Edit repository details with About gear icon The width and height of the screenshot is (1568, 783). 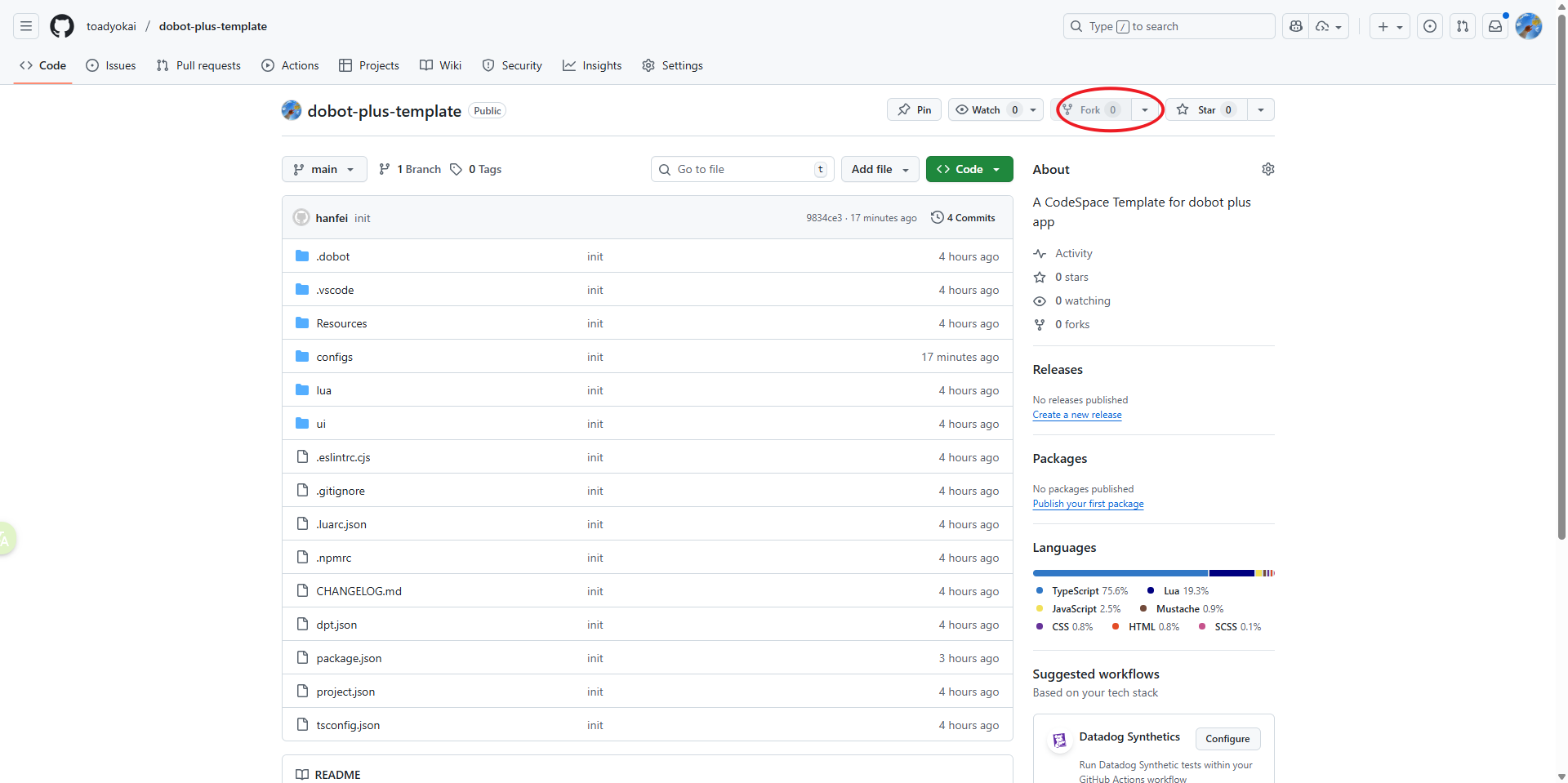tap(1267, 169)
